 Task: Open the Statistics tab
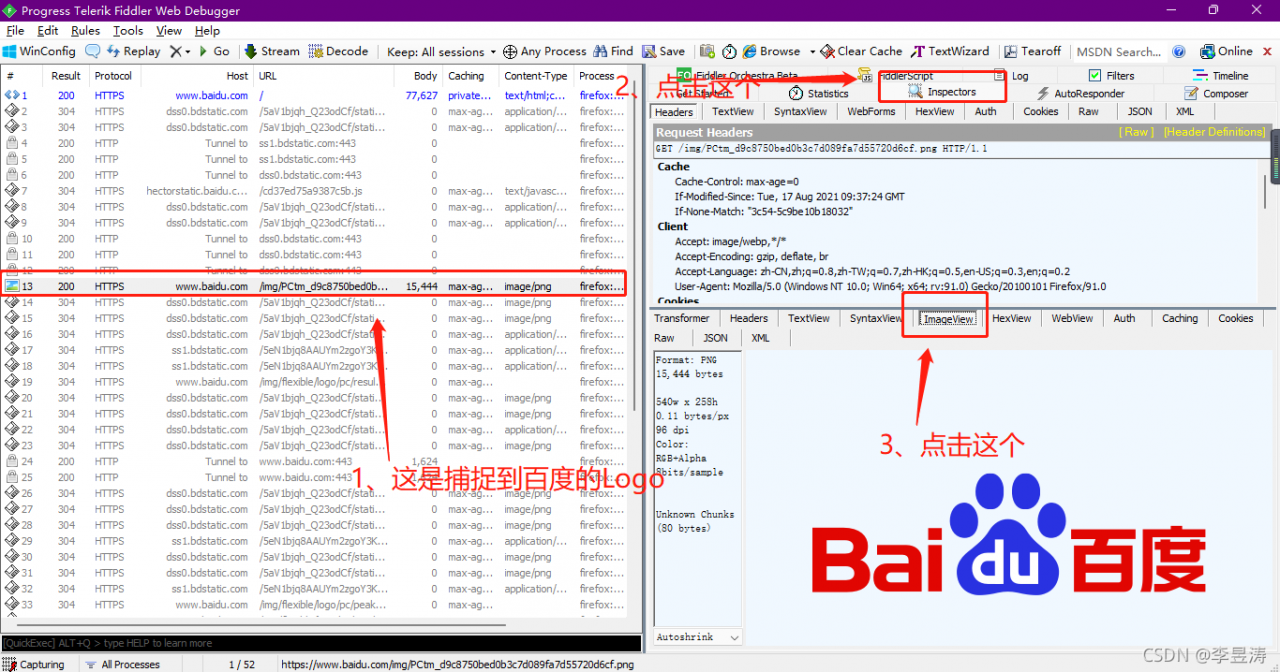818,93
